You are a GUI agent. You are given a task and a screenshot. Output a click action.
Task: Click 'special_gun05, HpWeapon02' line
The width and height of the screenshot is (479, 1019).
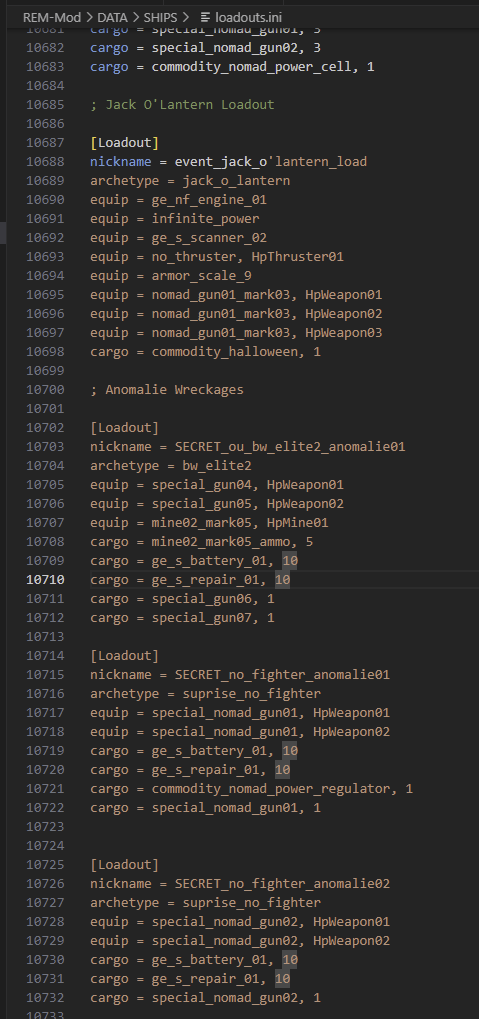[216, 504]
